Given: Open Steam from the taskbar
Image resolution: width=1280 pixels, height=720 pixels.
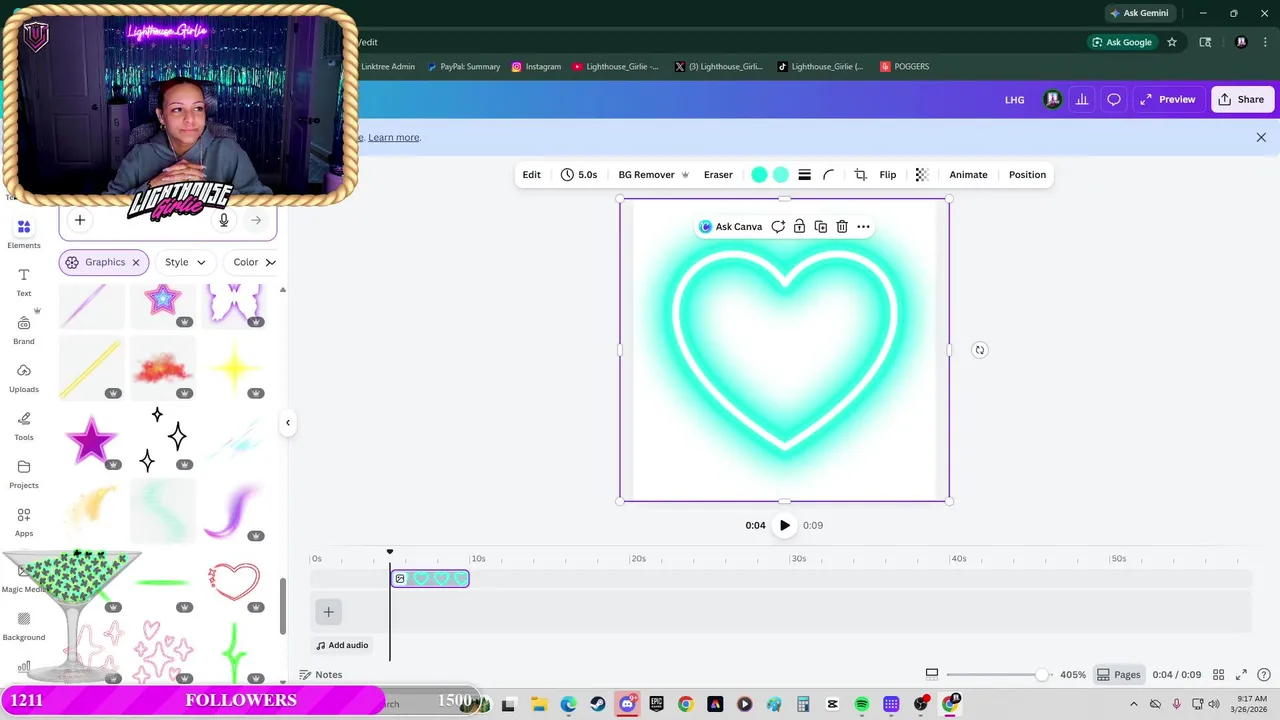Looking at the screenshot, I should click(x=597, y=705).
